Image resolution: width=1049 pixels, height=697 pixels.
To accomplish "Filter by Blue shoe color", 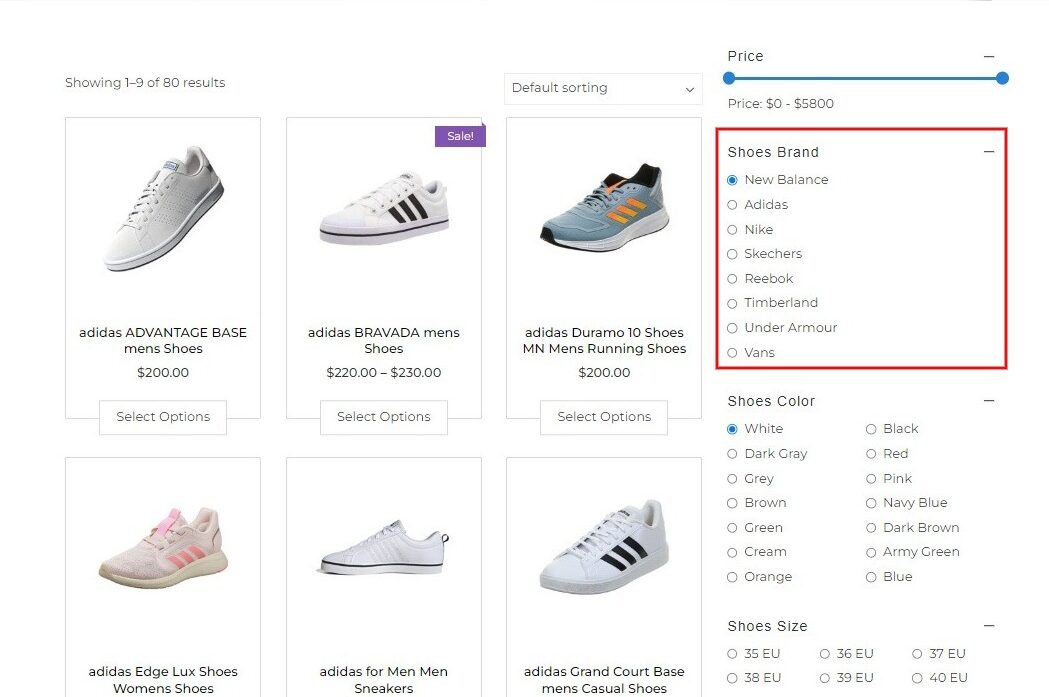I will coord(870,577).
